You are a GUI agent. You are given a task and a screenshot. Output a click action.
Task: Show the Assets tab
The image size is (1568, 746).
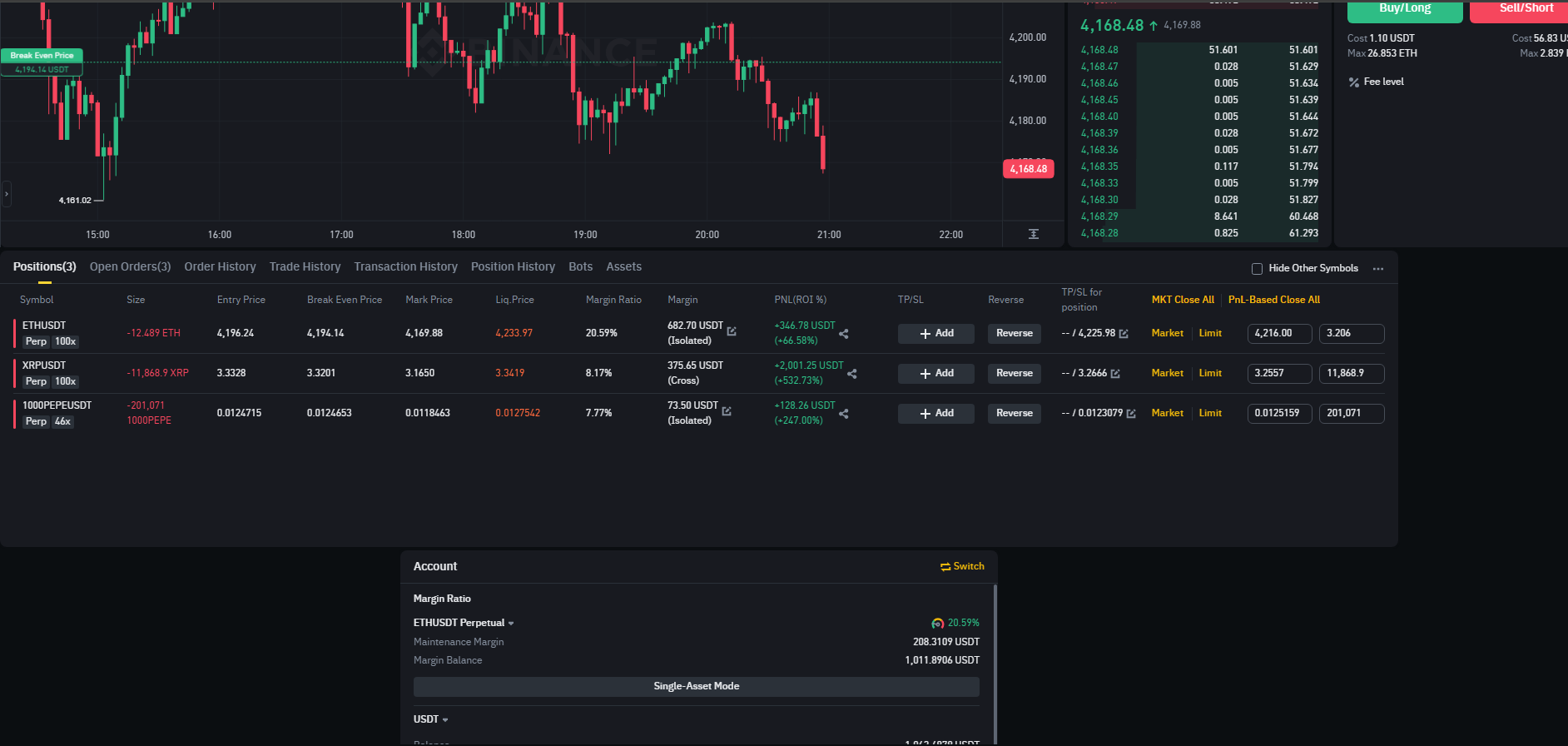click(x=624, y=266)
